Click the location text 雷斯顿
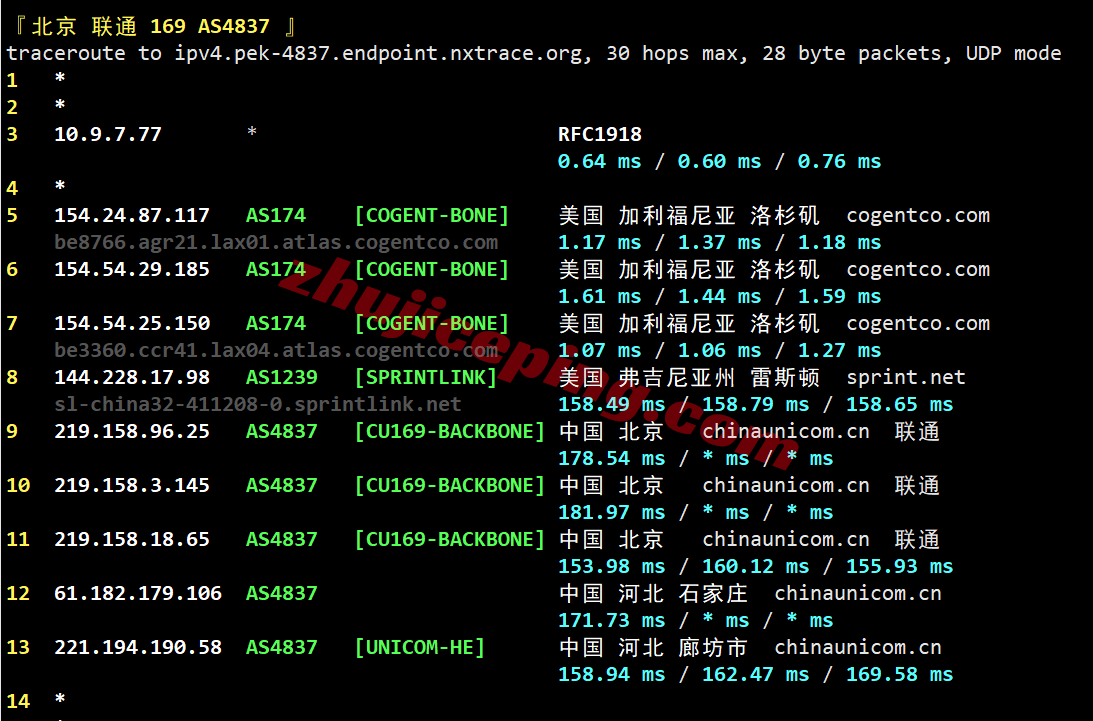1093x721 pixels. point(785,377)
